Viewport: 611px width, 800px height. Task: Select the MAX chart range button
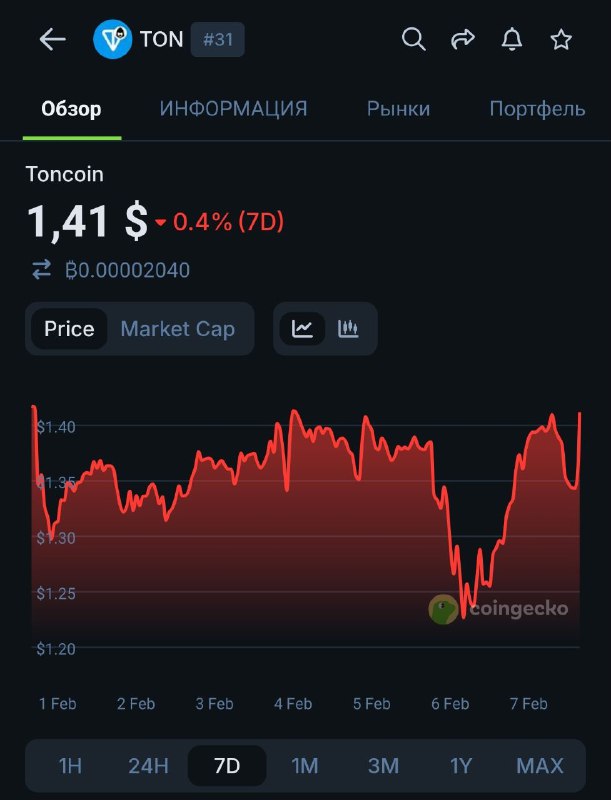click(x=539, y=765)
